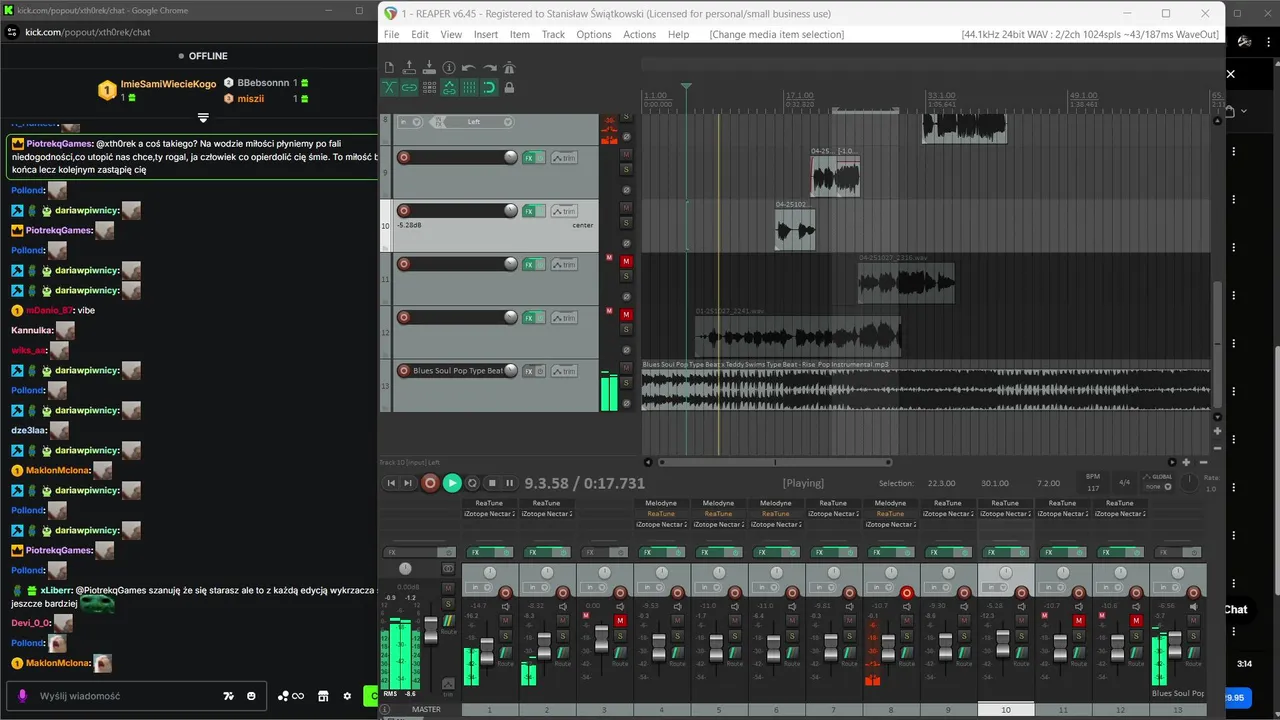Click the Save Project (download arrow) icon

[x=429, y=68]
